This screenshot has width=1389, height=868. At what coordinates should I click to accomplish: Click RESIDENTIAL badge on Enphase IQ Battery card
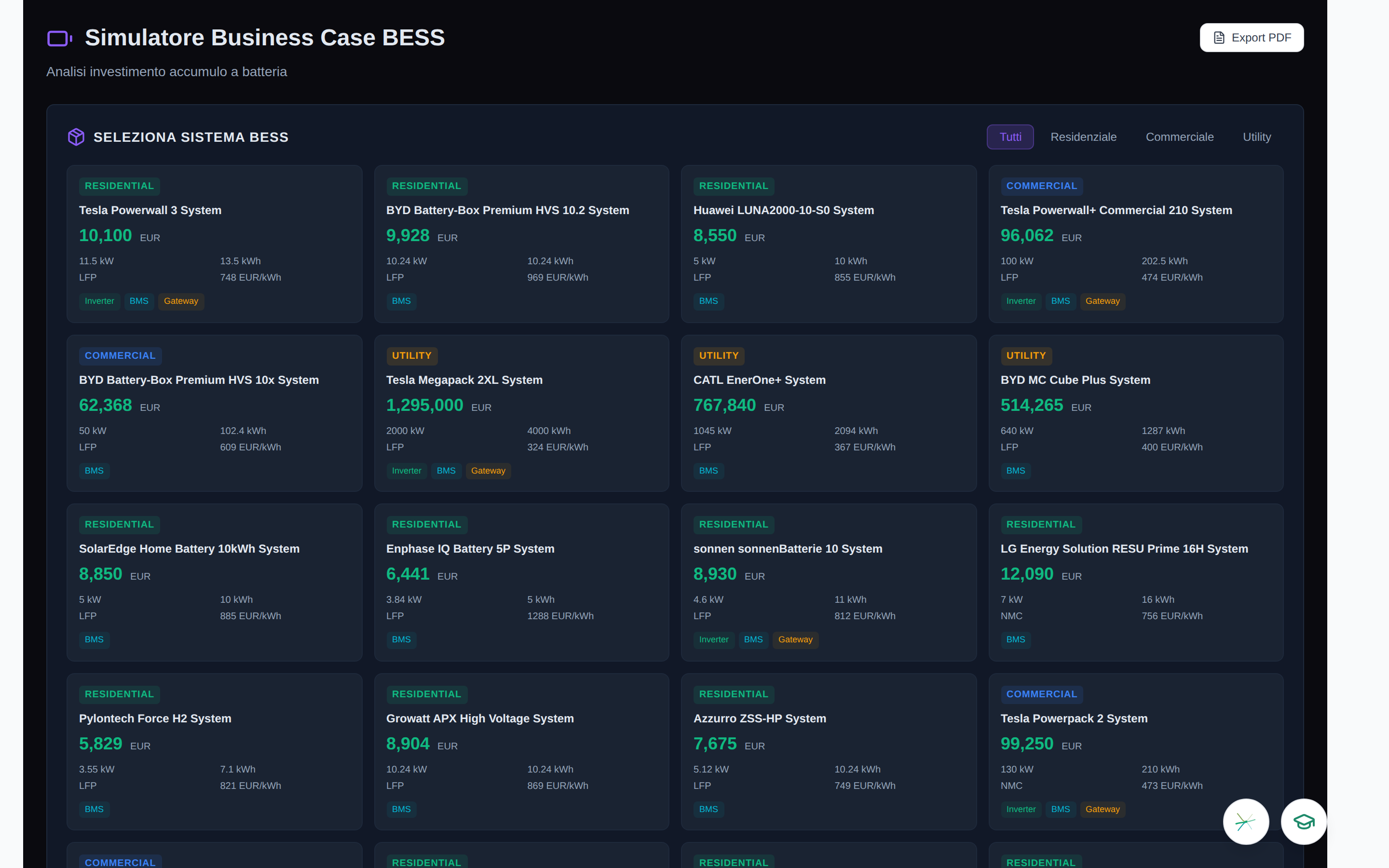click(x=426, y=525)
